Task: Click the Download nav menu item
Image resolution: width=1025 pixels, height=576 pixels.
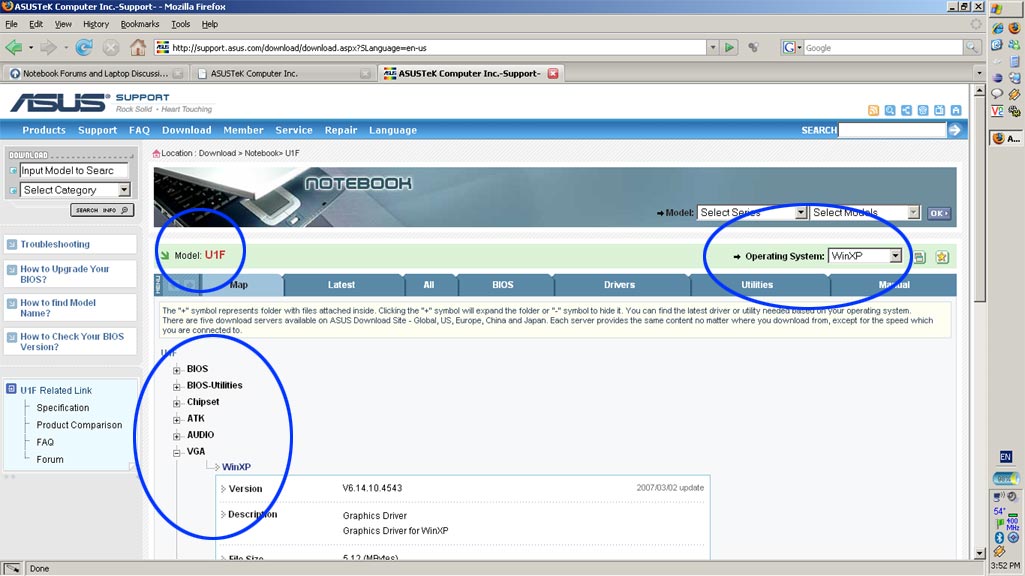Action: (x=186, y=130)
